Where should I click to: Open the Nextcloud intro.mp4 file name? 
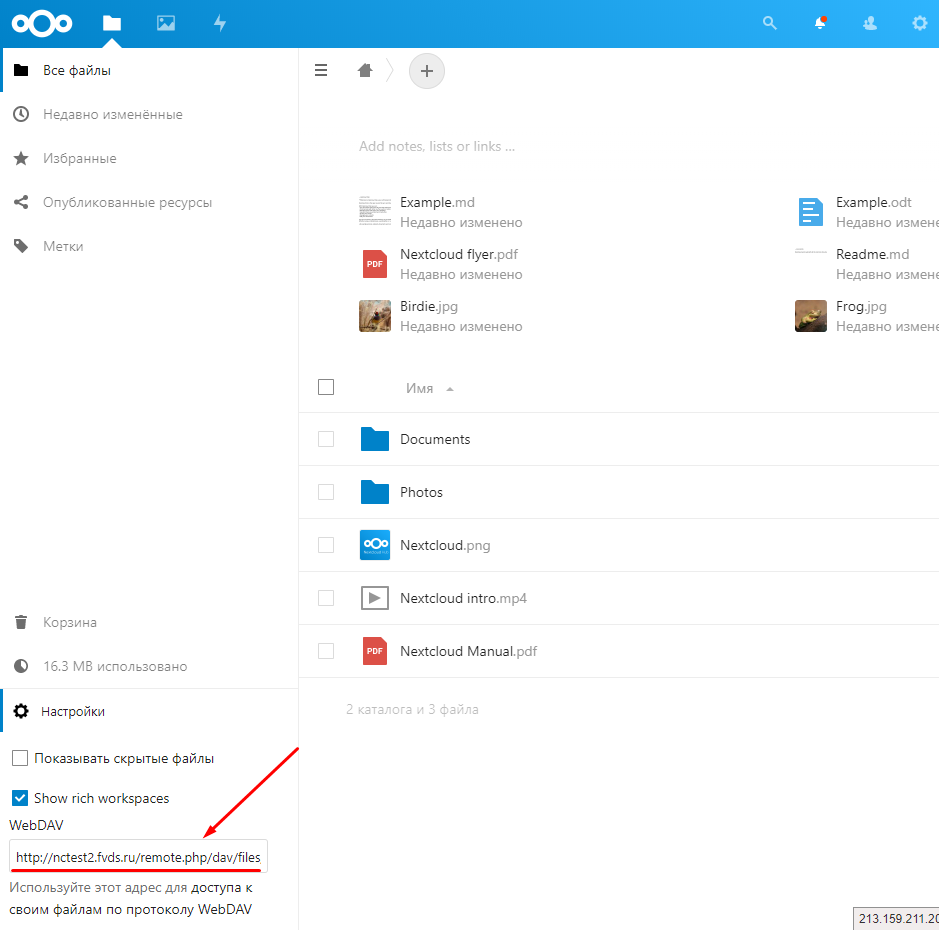464,598
